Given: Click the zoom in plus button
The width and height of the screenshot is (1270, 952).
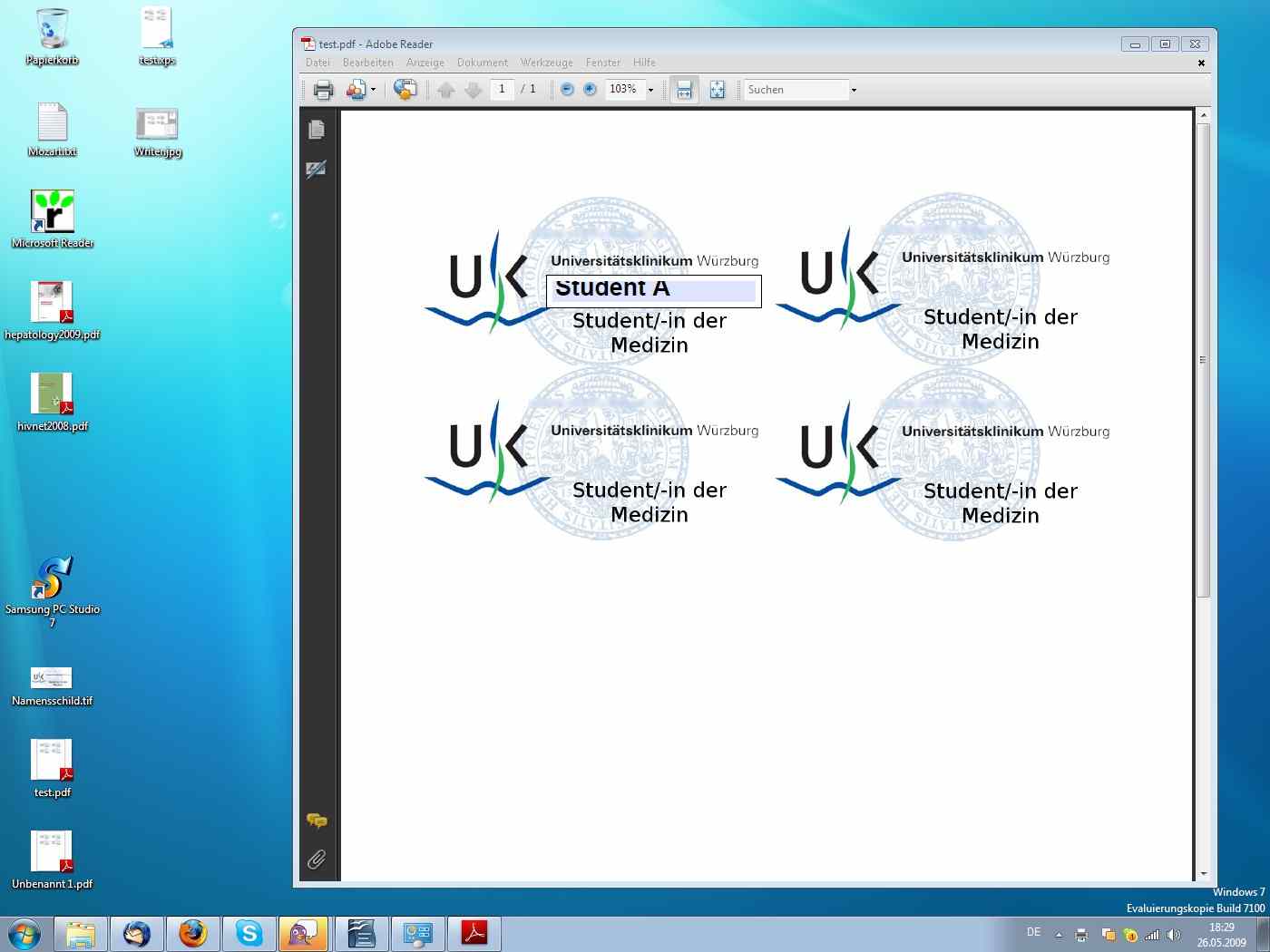Looking at the screenshot, I should click(x=590, y=90).
